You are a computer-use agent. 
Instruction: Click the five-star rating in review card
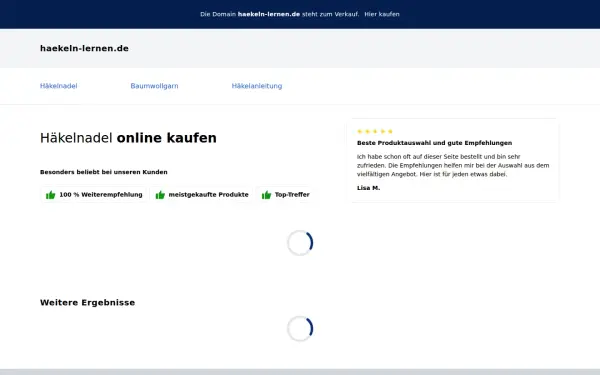375,131
